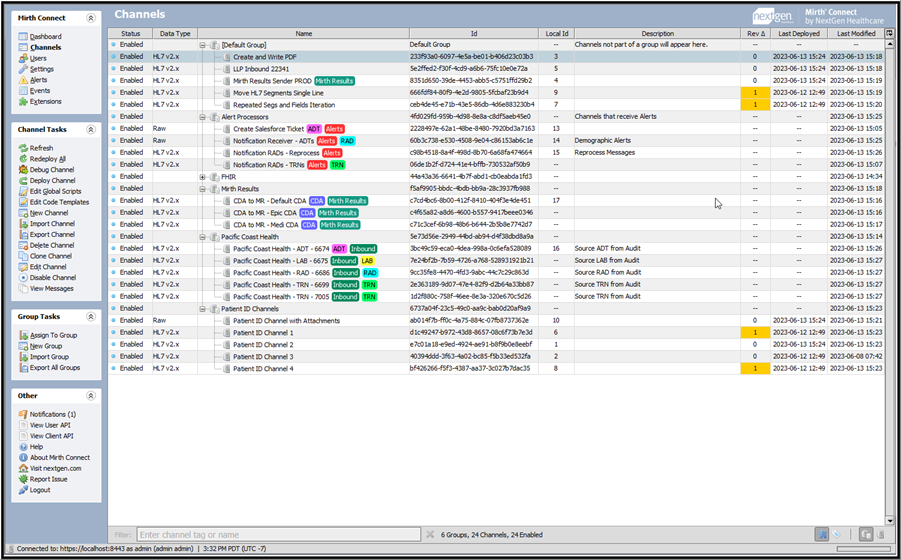Screen dimensions: 901x560
Task: Collapse the Channel Tasks panel chevron
Action: (x=90, y=130)
